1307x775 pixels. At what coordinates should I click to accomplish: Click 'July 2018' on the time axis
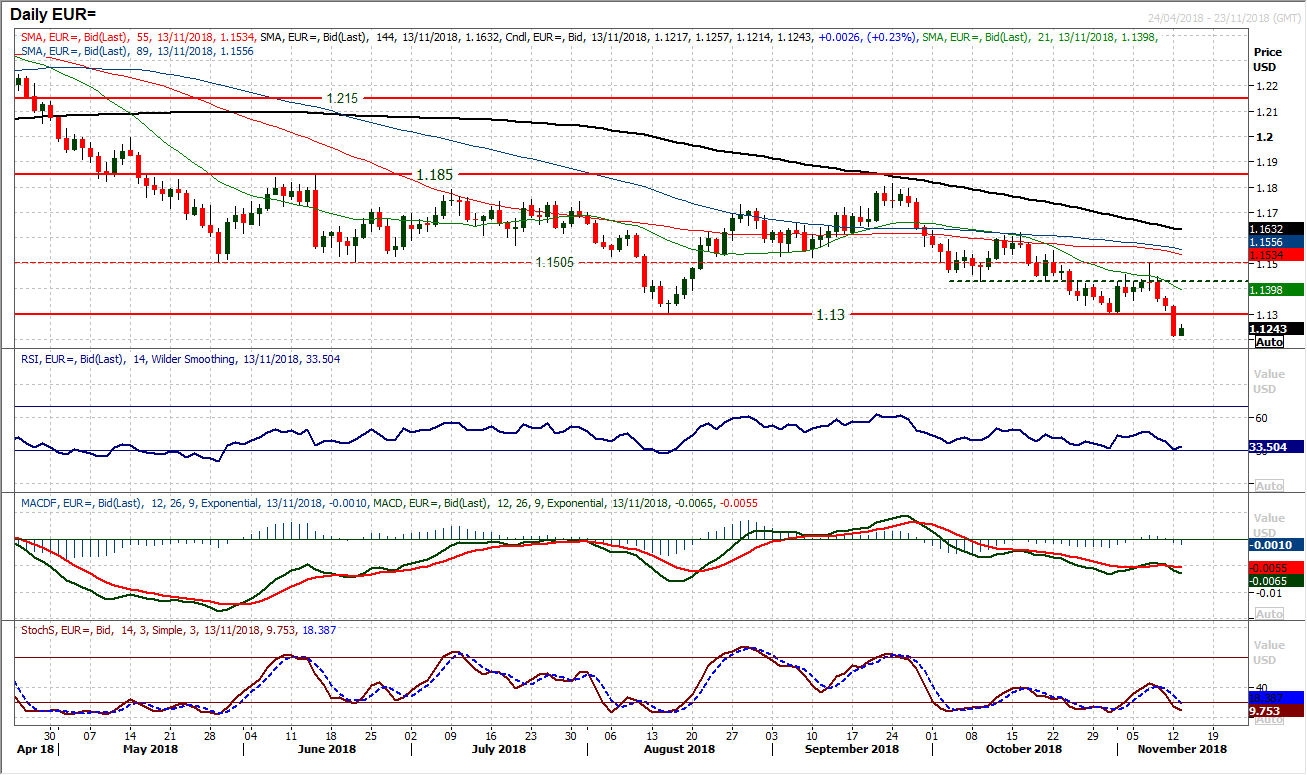pyautogui.click(x=498, y=749)
